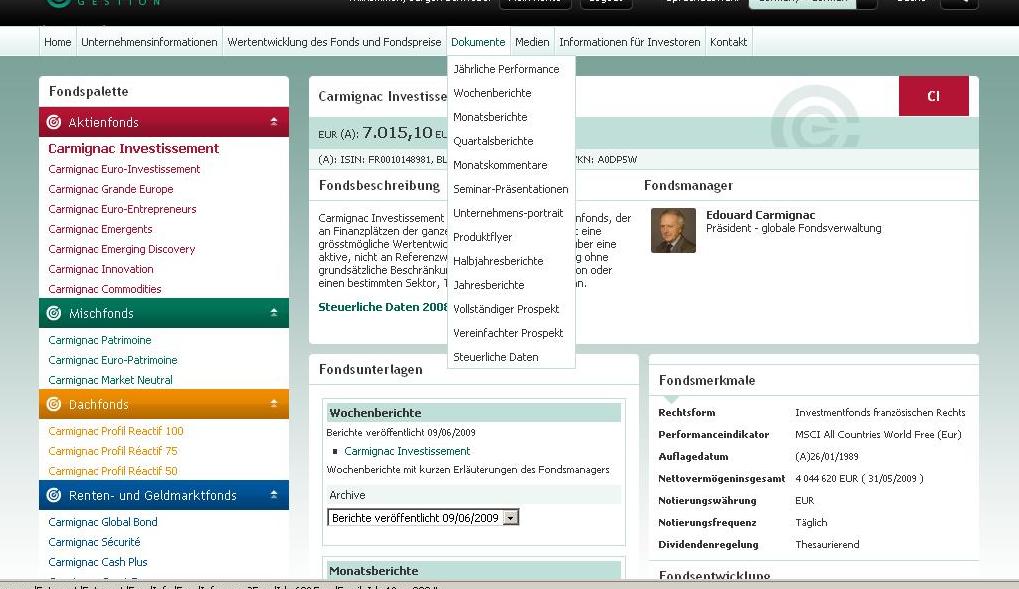Open Monatskommentare from the menu
The height and width of the screenshot is (589, 1019).
pos(500,165)
